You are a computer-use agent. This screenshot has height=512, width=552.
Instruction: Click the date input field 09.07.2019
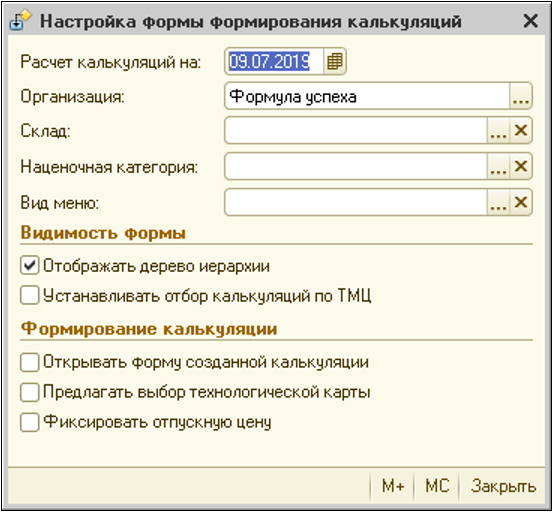274,61
